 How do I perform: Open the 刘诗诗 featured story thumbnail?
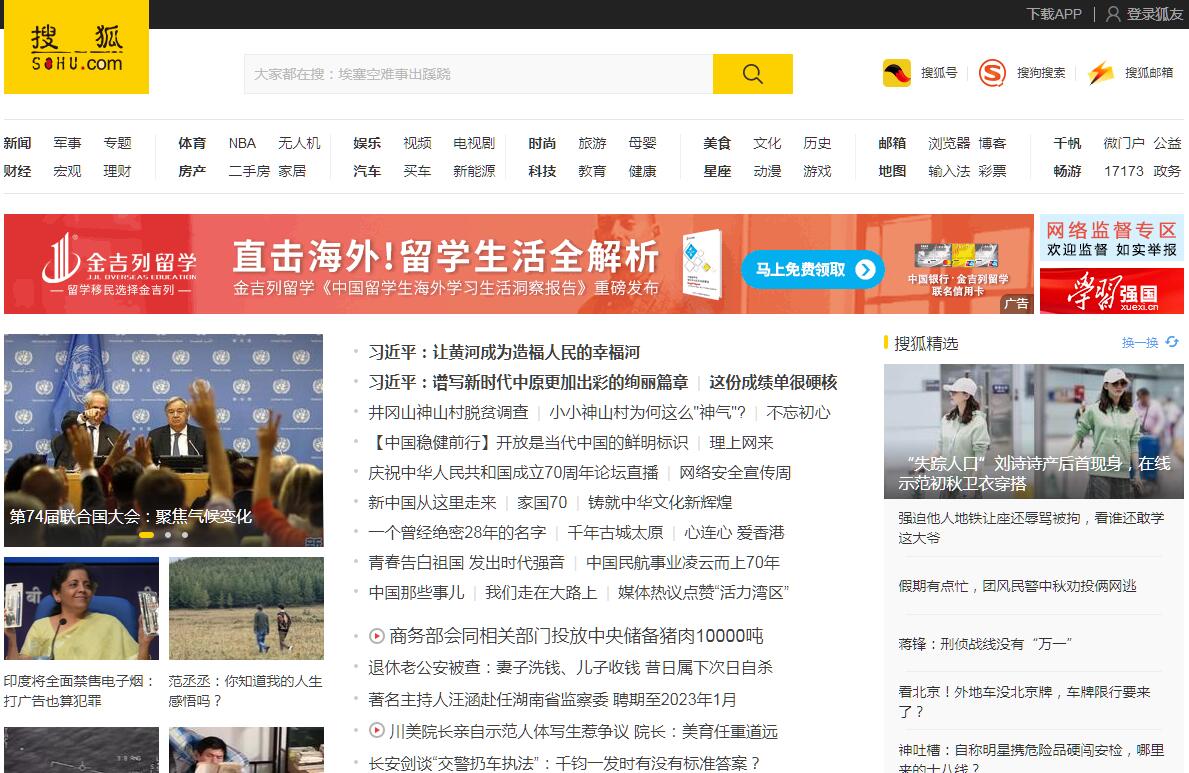pos(1033,430)
